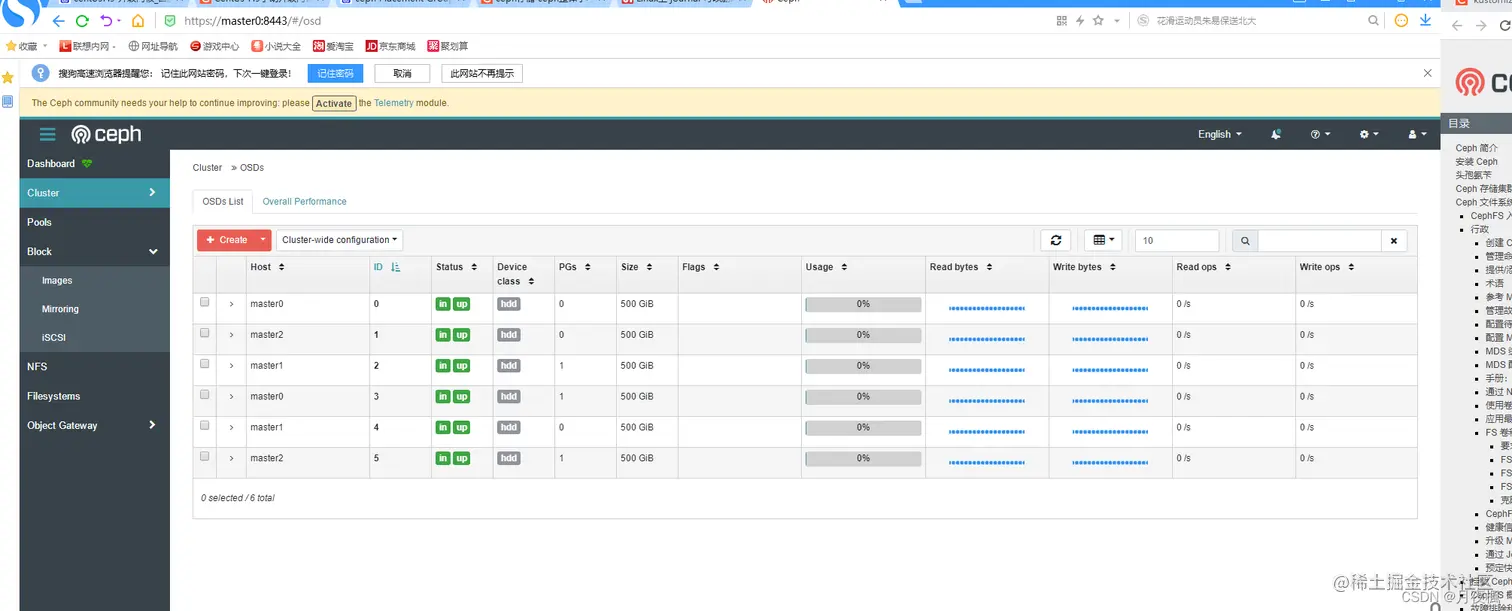Go to the browser home page

click(x=138, y=20)
